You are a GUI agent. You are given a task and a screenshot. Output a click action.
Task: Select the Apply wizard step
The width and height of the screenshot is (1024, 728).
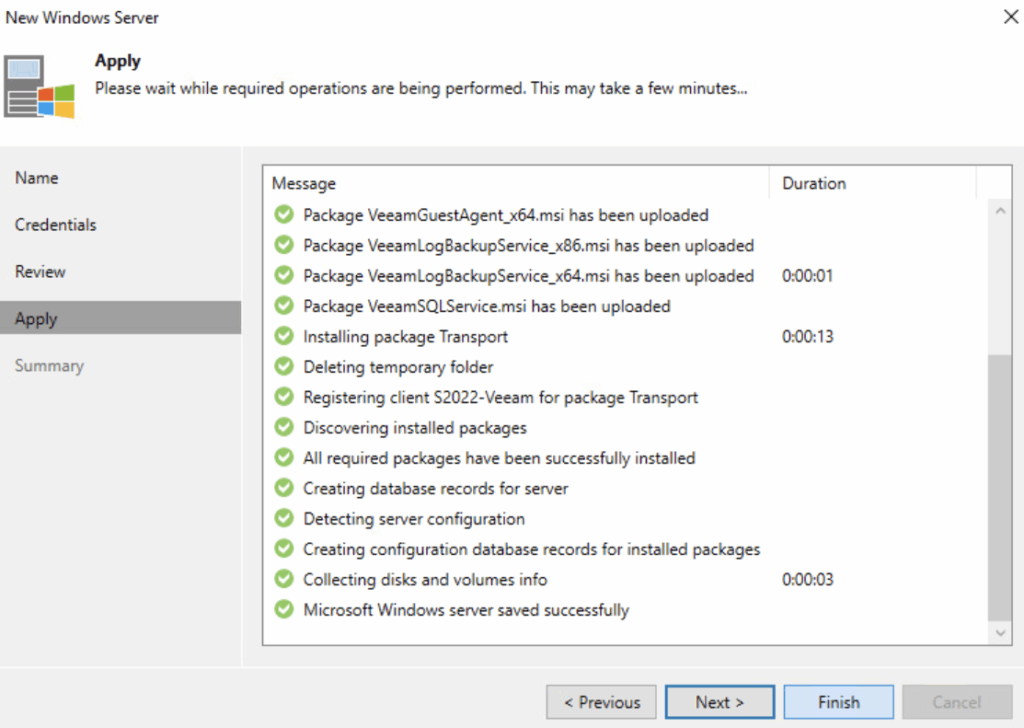121,318
